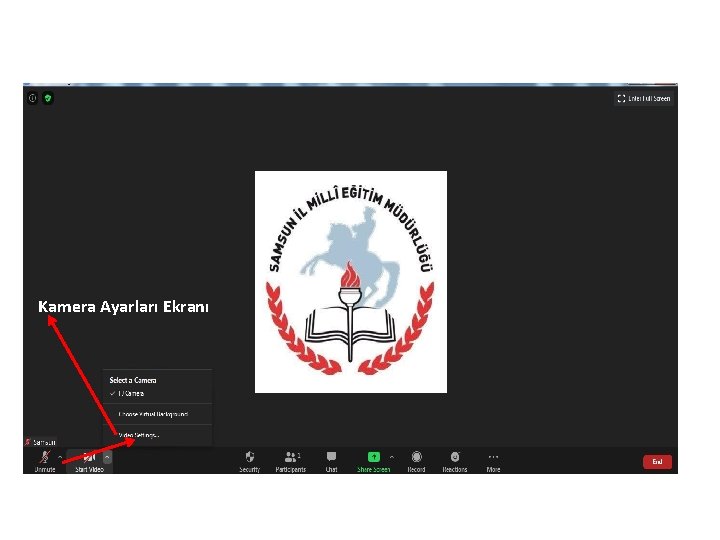This screenshot has width=720, height=540.
Task: Open the Reactions menu
Action: (455, 461)
